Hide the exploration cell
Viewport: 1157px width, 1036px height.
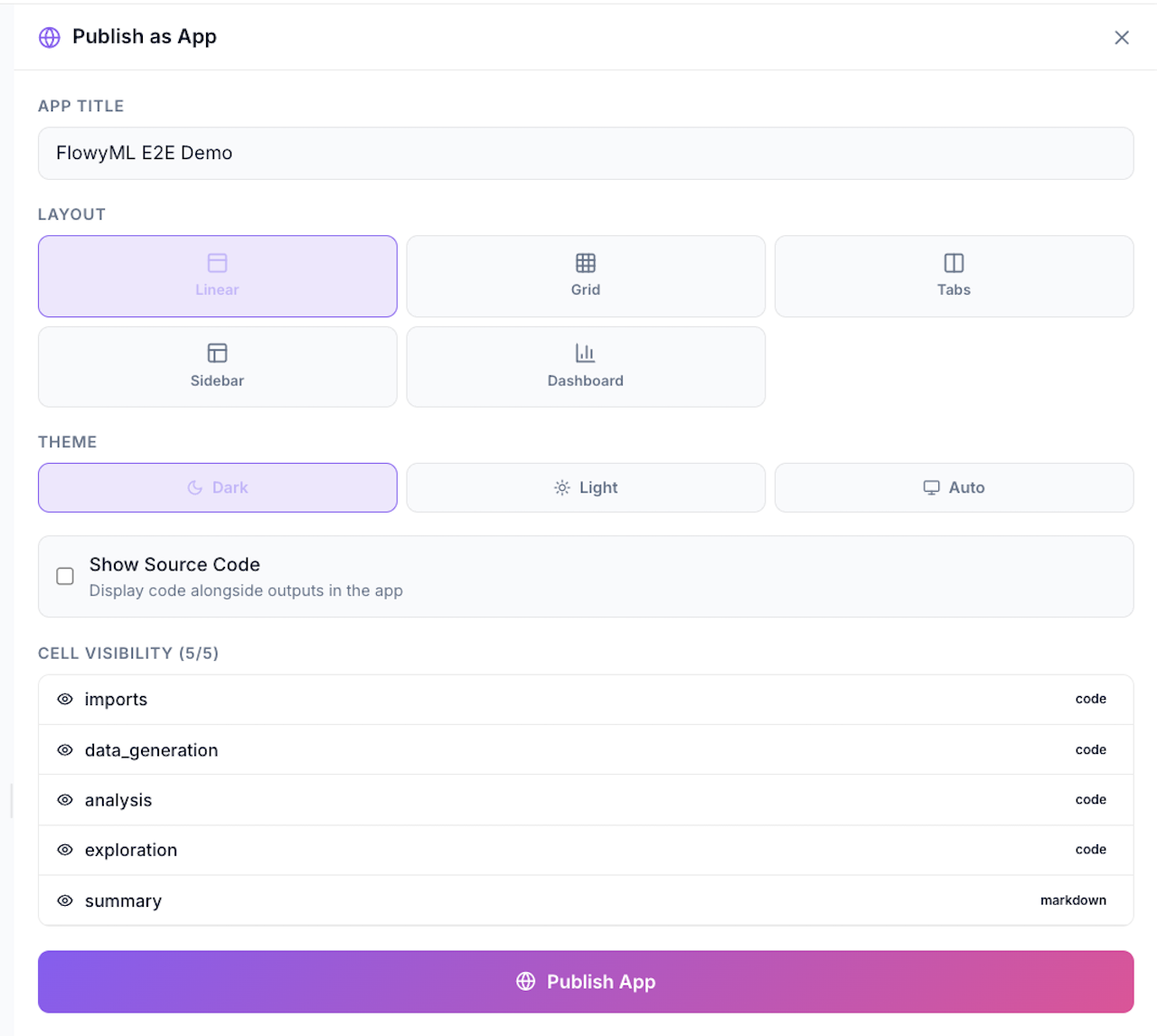tap(65, 850)
